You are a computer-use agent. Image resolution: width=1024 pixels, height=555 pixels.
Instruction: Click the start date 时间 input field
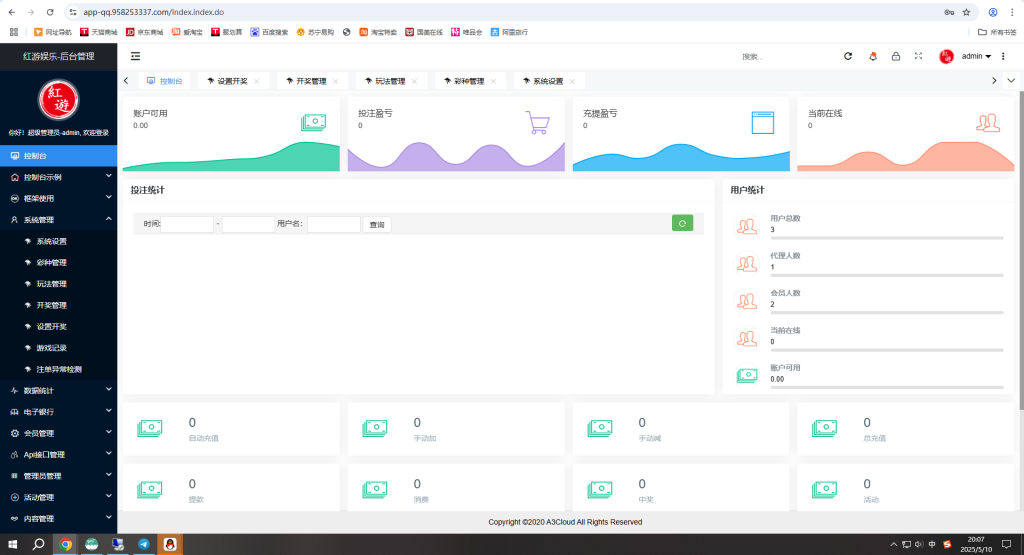tap(187, 224)
